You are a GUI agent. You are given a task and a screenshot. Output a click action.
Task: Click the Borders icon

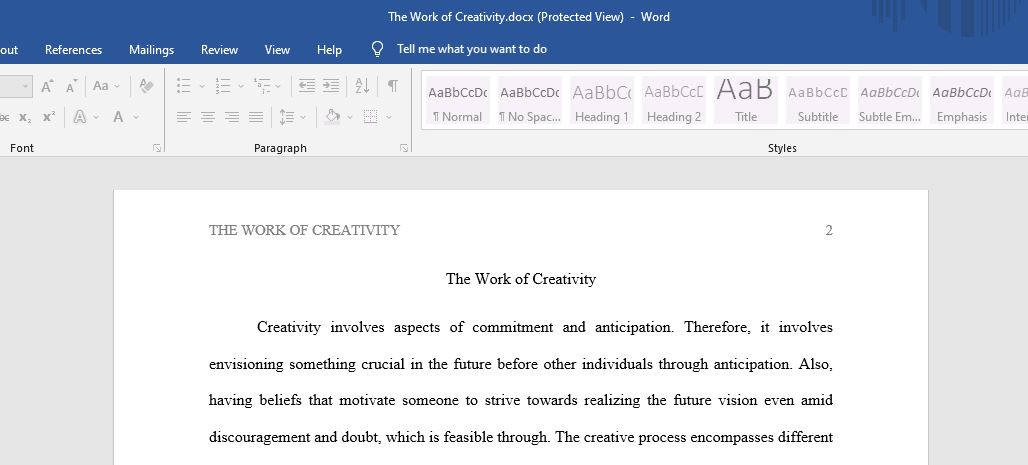pyautogui.click(x=370, y=117)
